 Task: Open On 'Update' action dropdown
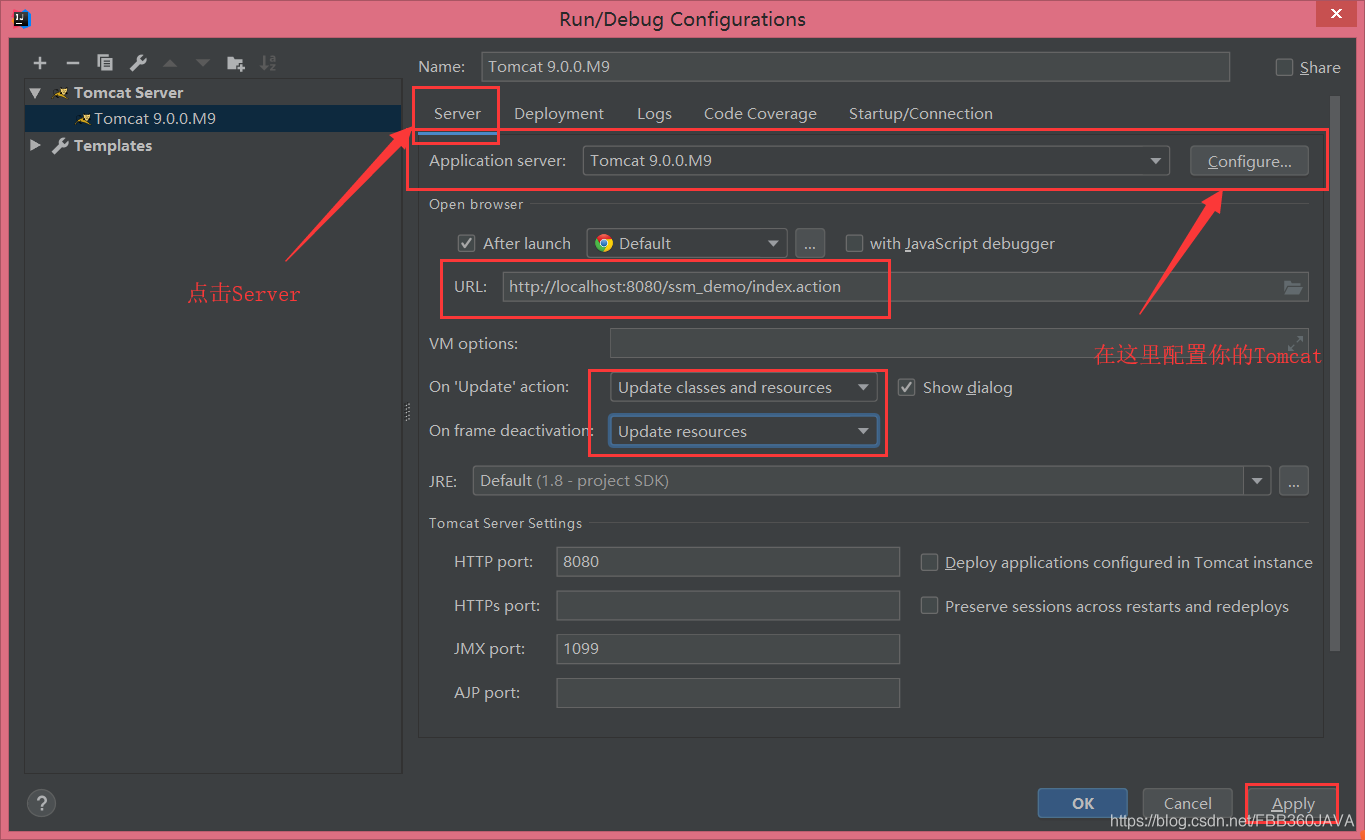coord(744,387)
